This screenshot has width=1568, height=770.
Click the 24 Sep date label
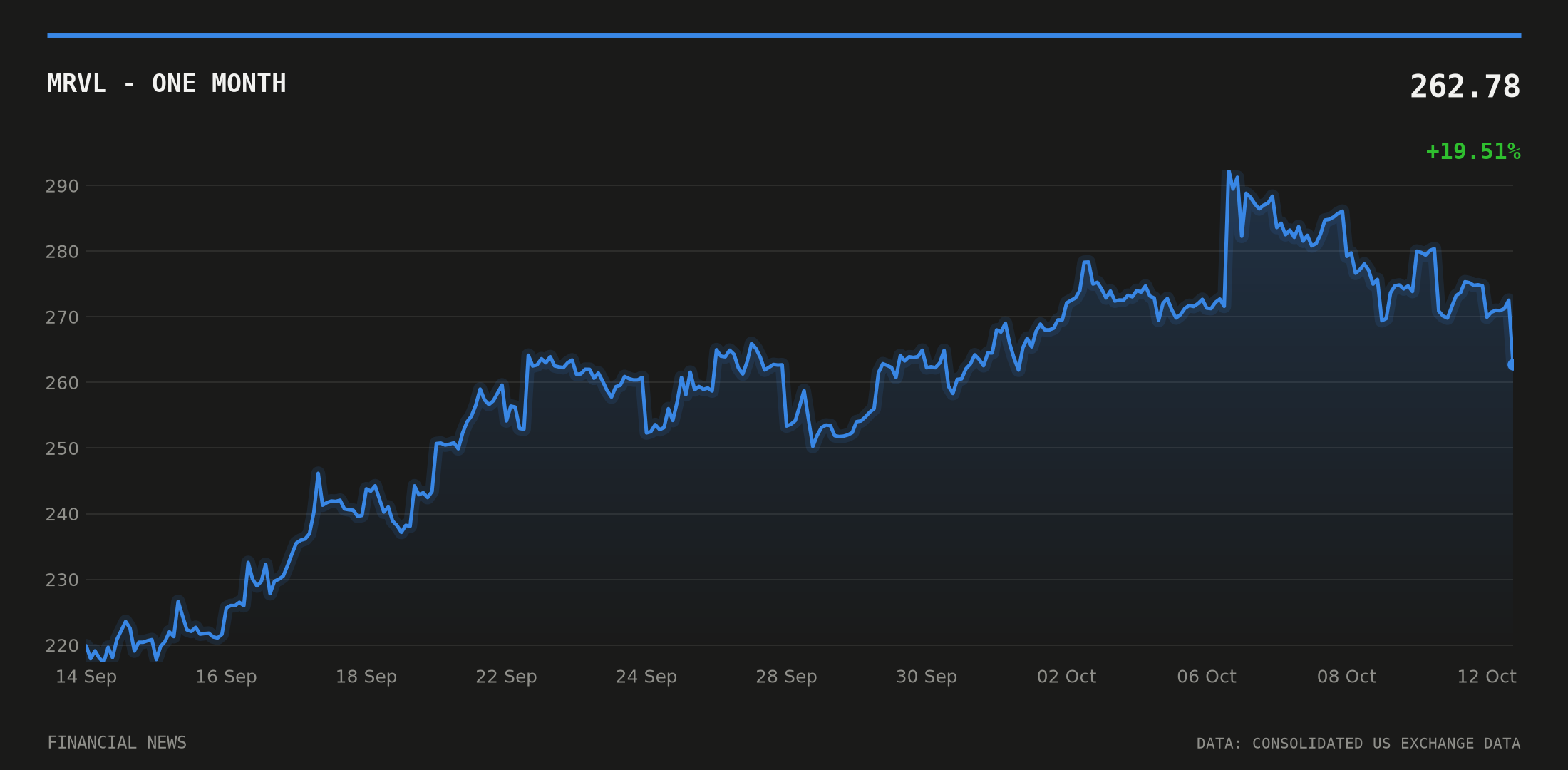click(646, 677)
